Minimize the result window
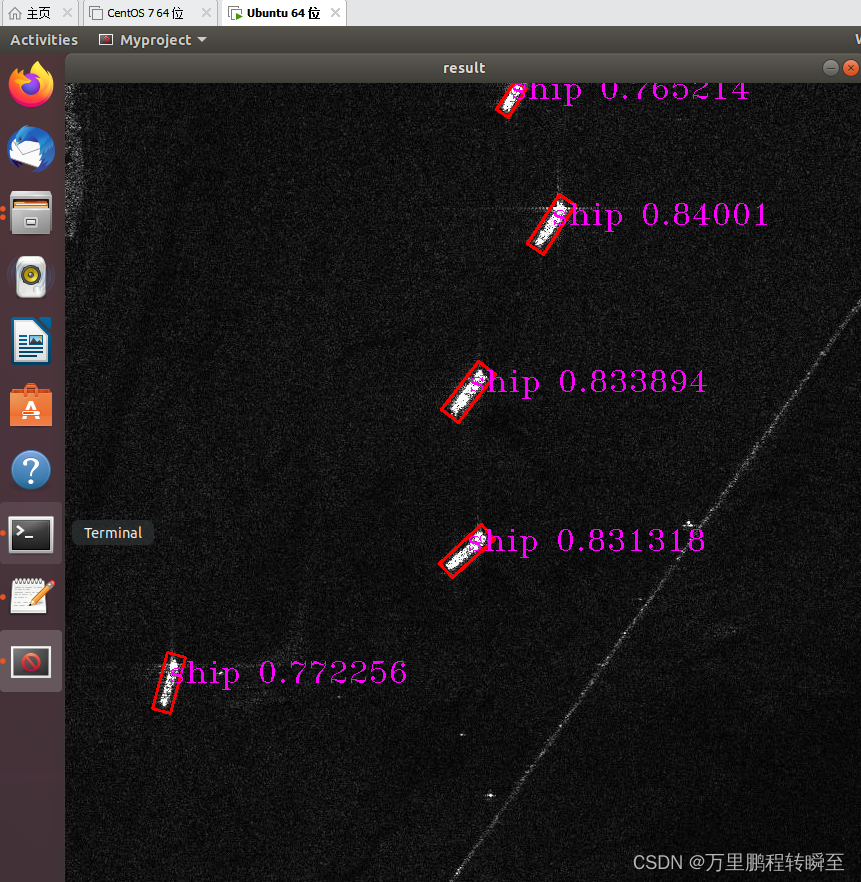The height and width of the screenshot is (882, 861). tap(831, 68)
